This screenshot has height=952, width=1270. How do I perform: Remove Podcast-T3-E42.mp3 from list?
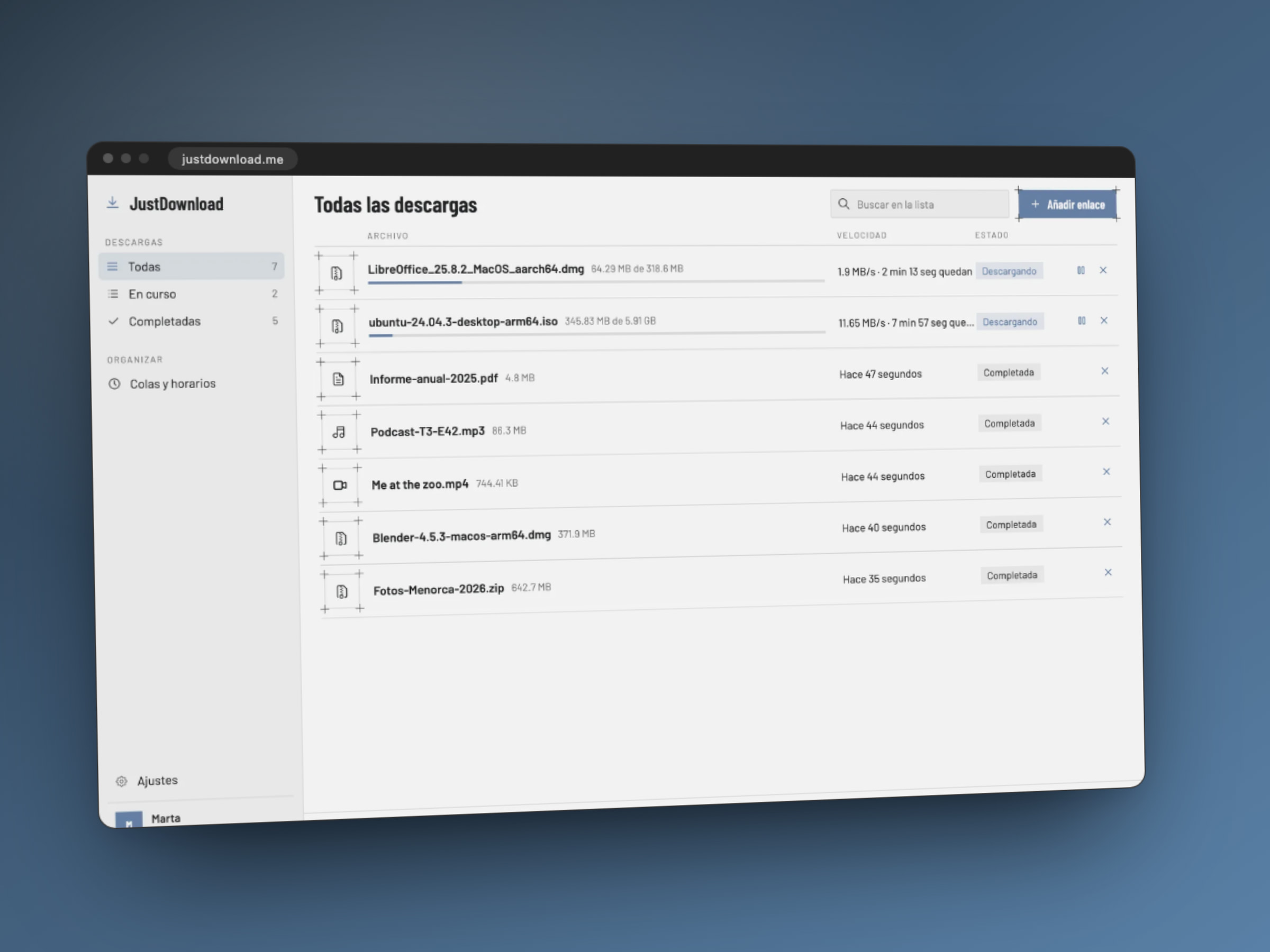pyautogui.click(x=1105, y=422)
